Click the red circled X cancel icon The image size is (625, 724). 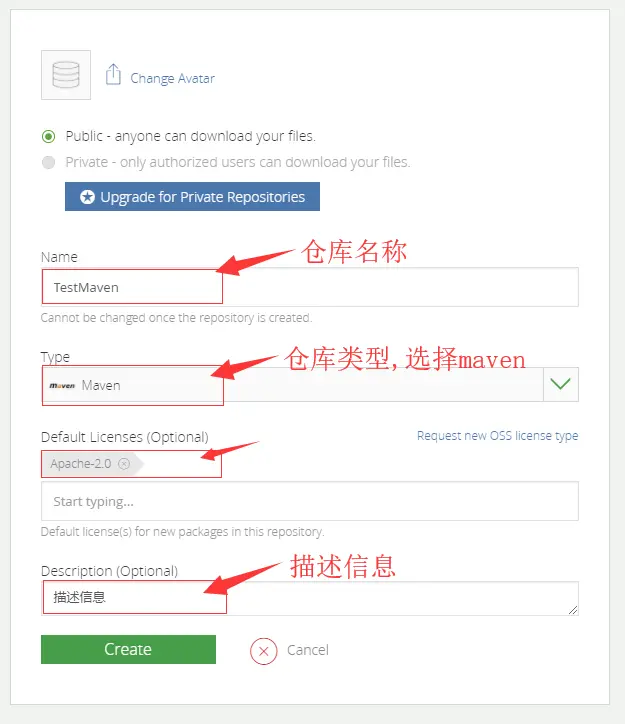tap(264, 651)
